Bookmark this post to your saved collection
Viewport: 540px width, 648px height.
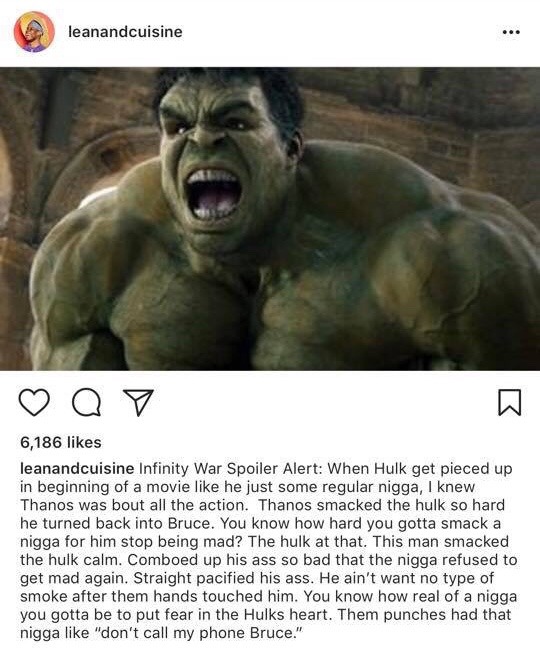[510, 402]
